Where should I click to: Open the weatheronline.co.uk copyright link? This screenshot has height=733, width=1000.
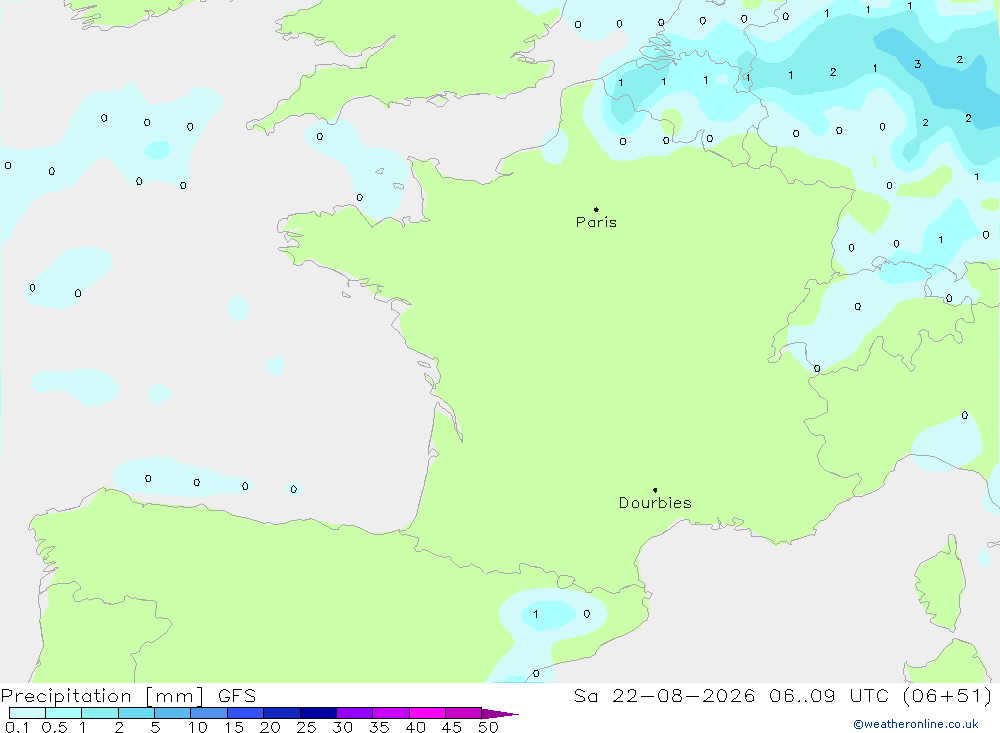click(x=916, y=724)
